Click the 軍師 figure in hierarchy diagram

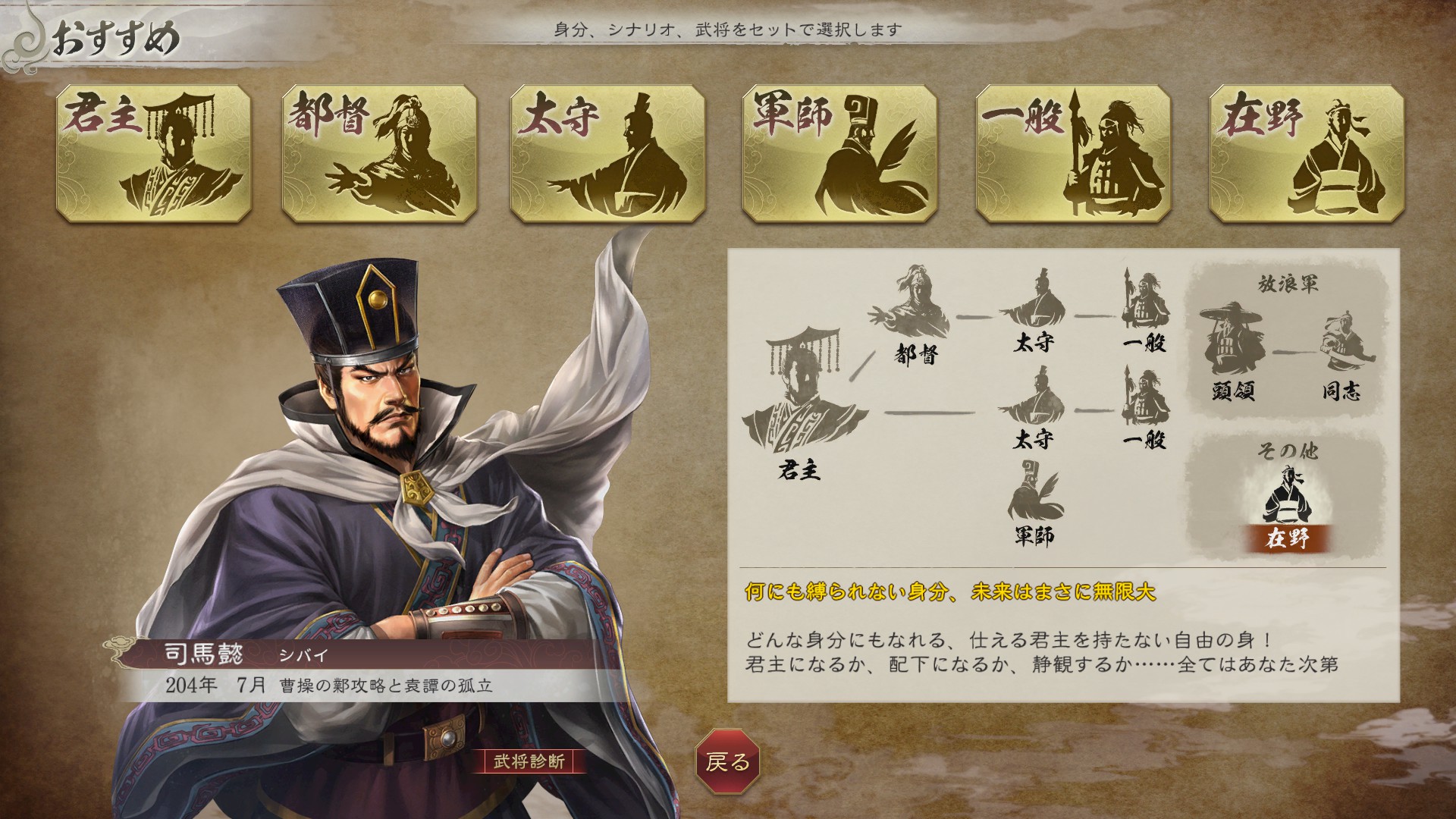(x=1034, y=502)
